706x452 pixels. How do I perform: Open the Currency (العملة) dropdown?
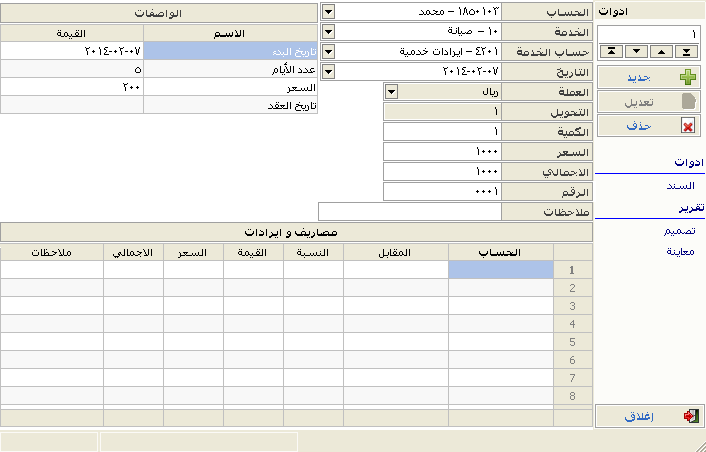click(x=391, y=91)
